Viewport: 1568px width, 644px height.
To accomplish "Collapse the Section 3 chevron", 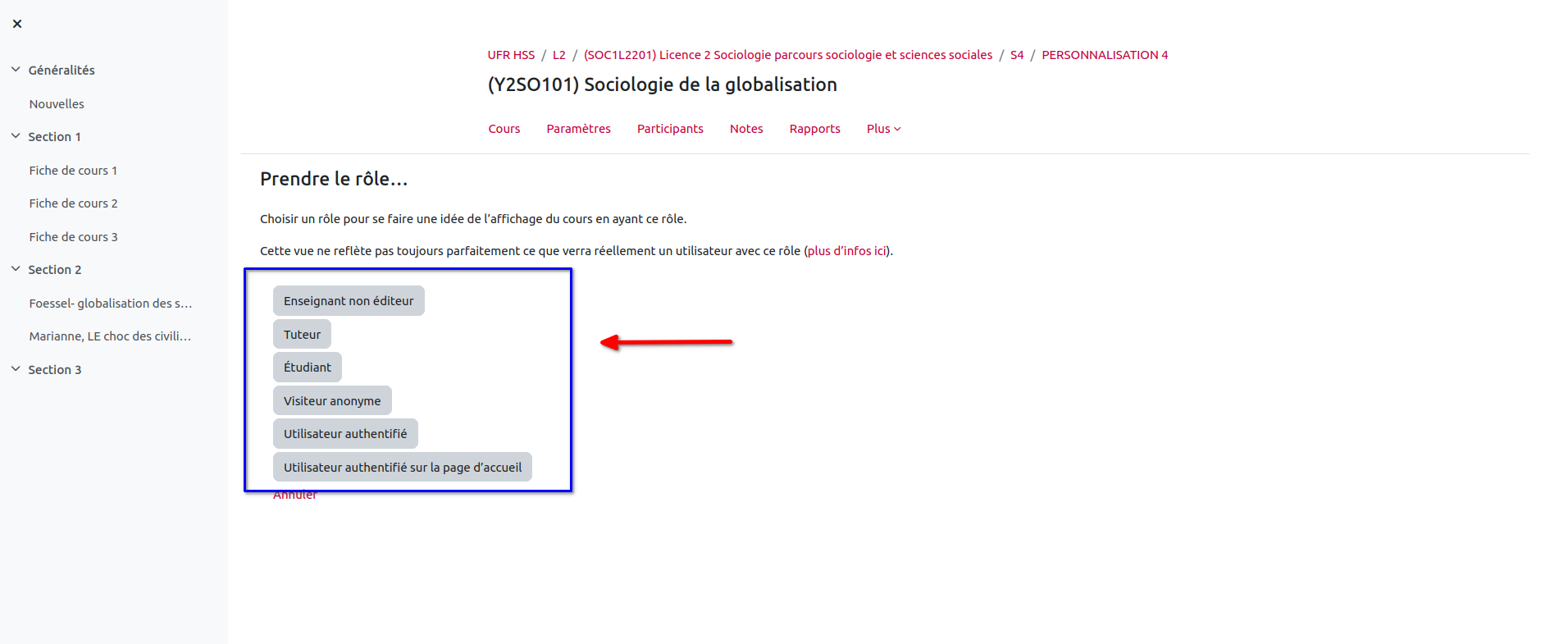I will click(x=16, y=369).
